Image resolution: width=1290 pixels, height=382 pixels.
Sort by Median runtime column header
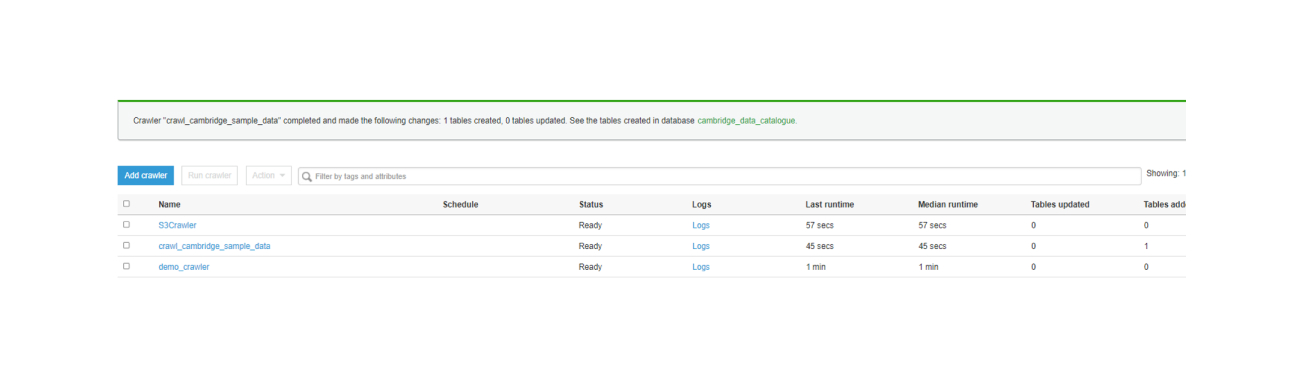pos(948,204)
